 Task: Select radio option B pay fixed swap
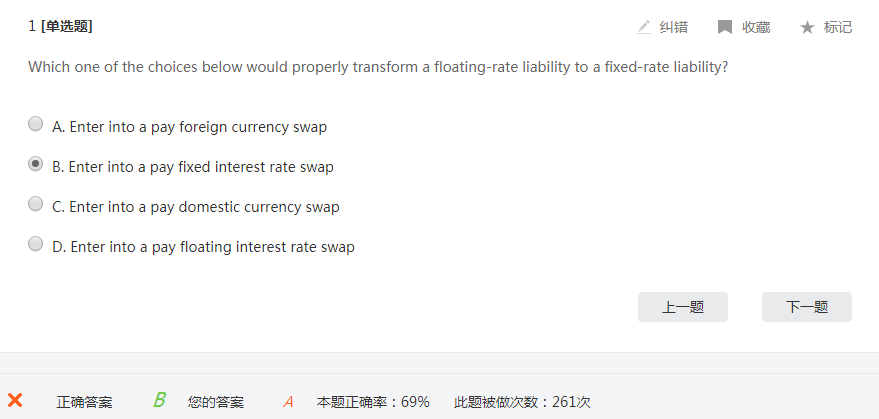click(x=36, y=164)
